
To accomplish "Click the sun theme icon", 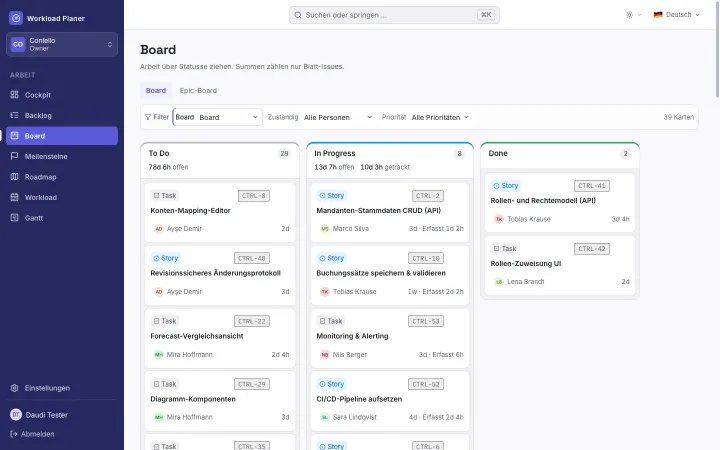I will click(629, 15).
